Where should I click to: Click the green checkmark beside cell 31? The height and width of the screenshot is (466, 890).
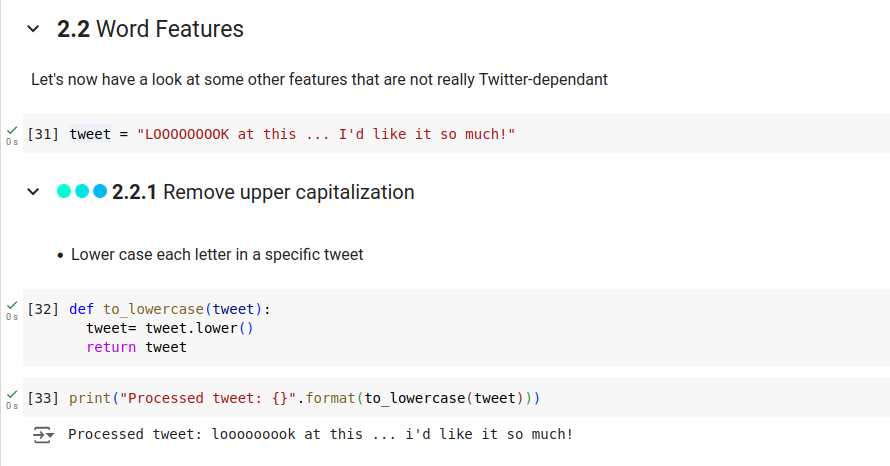11,131
